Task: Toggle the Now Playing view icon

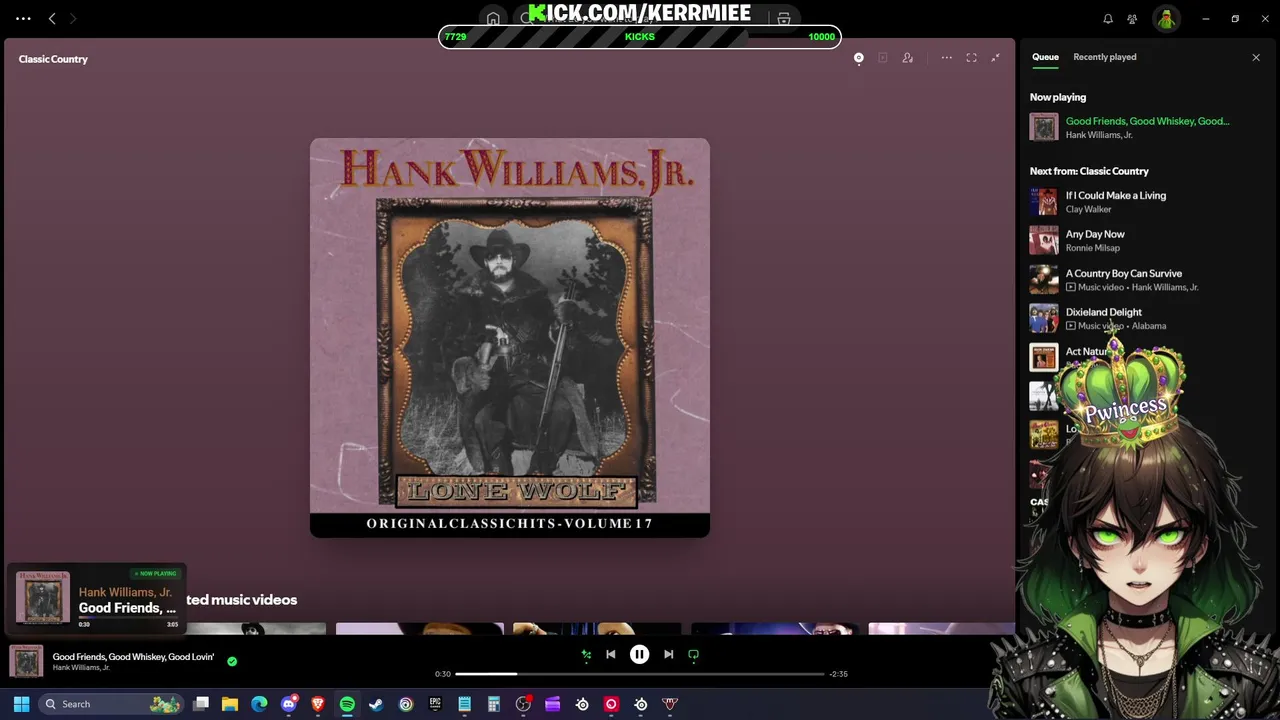Action: 858,58
